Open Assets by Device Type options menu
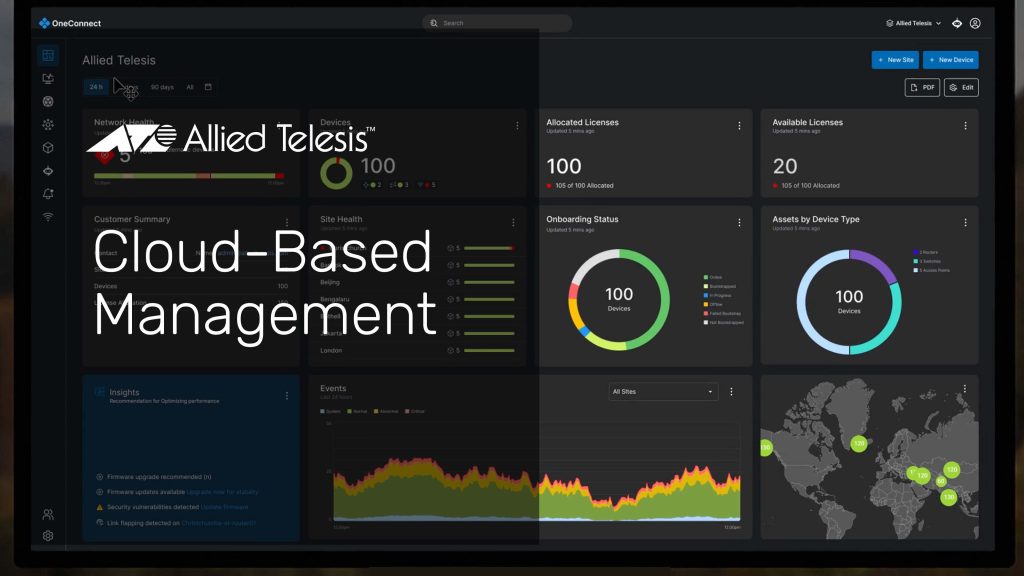 [965, 223]
